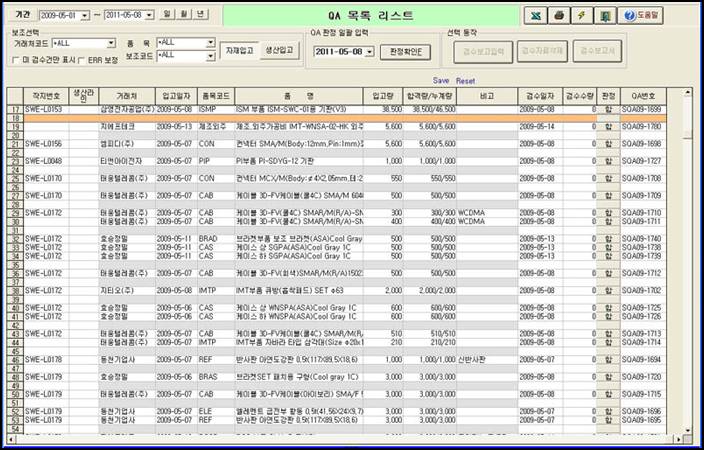Select the row header numbered 46
This screenshot has height=450, width=704.
[x=16, y=360]
